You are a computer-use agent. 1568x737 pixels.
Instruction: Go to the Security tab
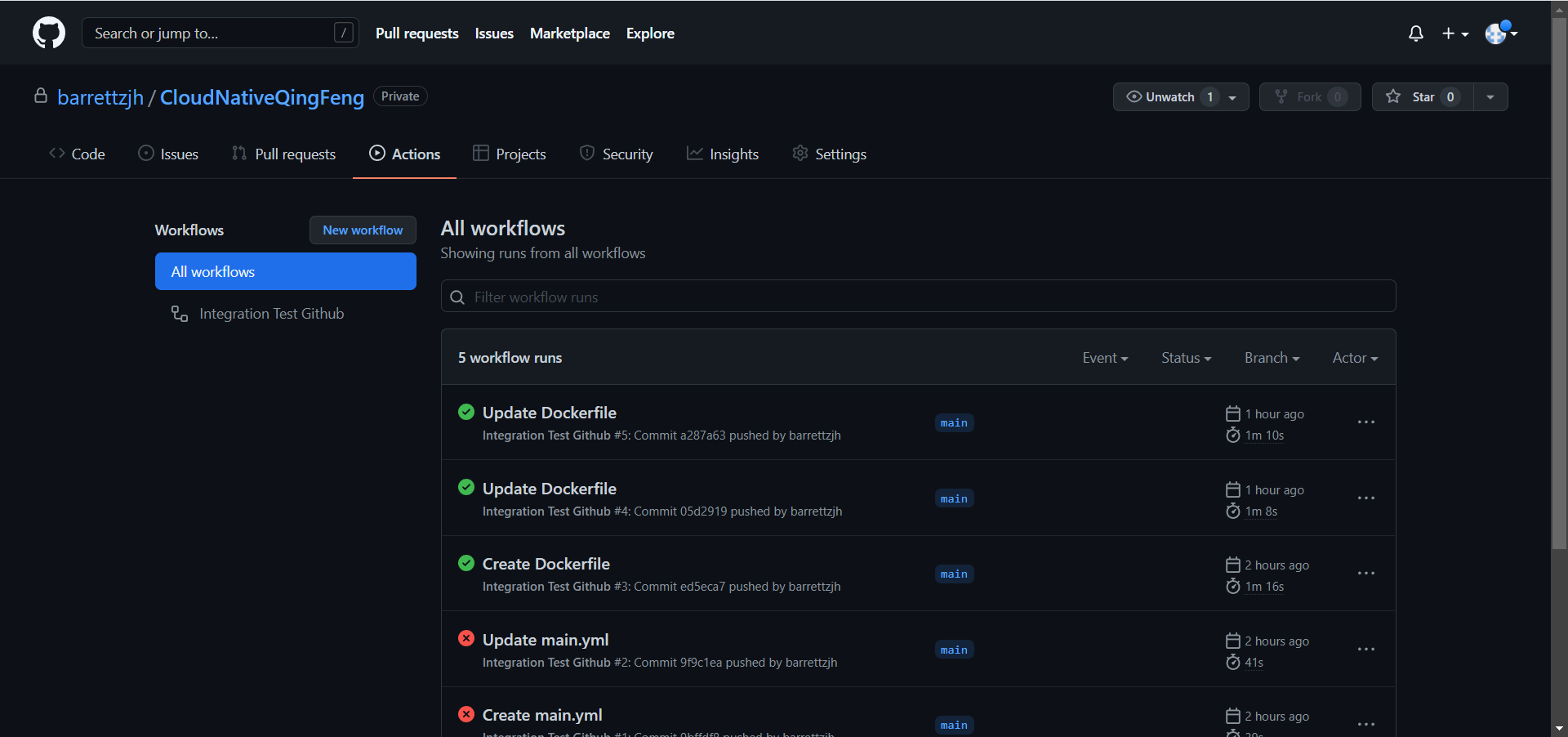[617, 154]
